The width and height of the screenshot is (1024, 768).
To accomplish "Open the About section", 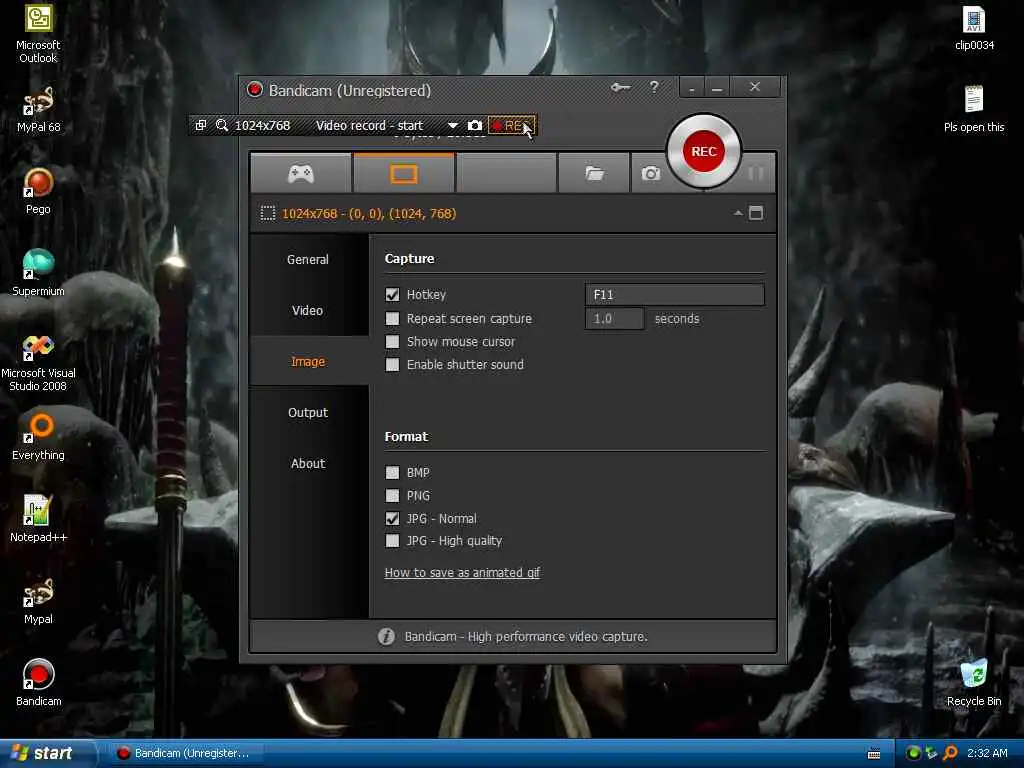I will point(308,463).
